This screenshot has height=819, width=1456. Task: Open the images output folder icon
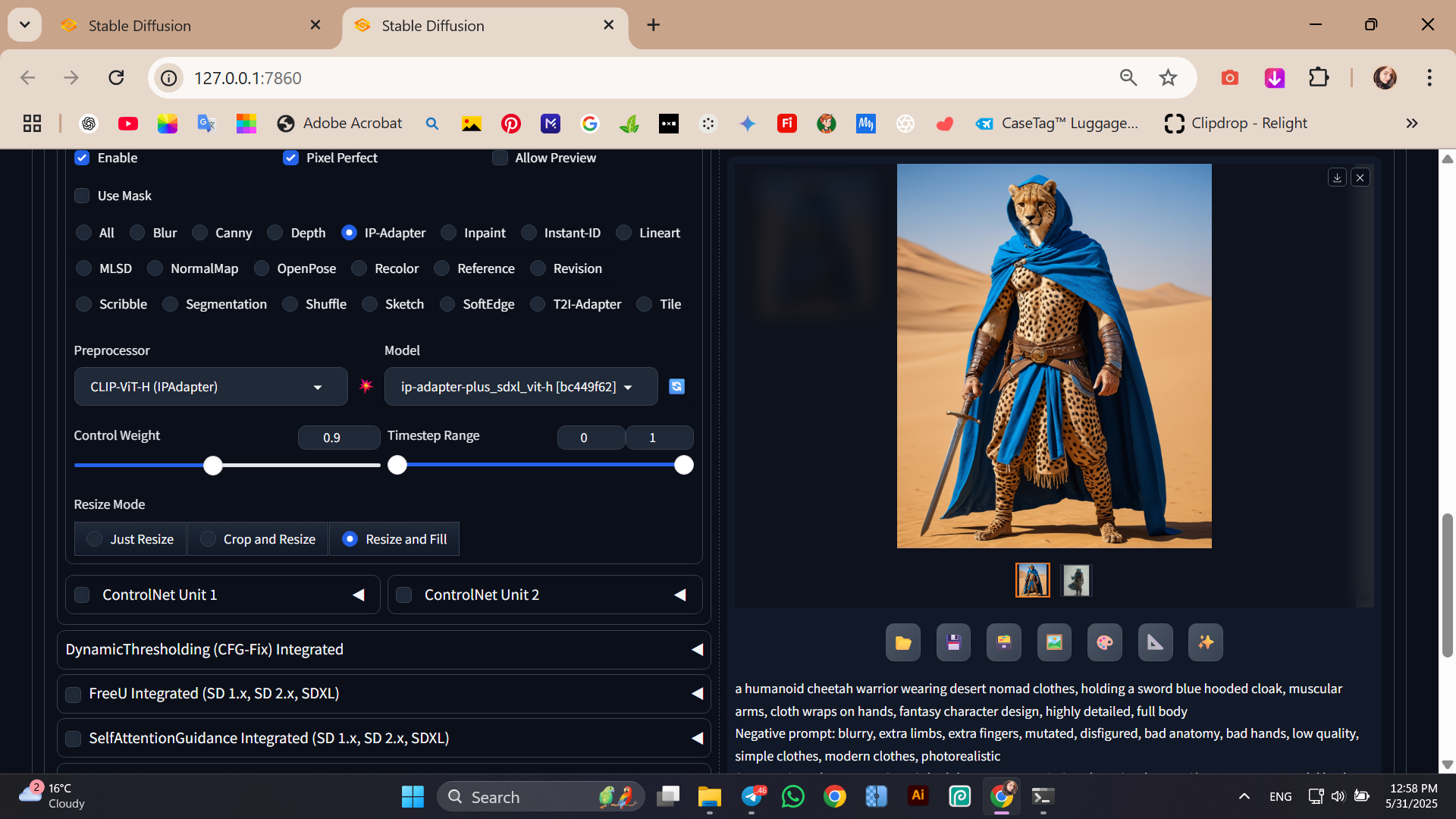click(902, 643)
